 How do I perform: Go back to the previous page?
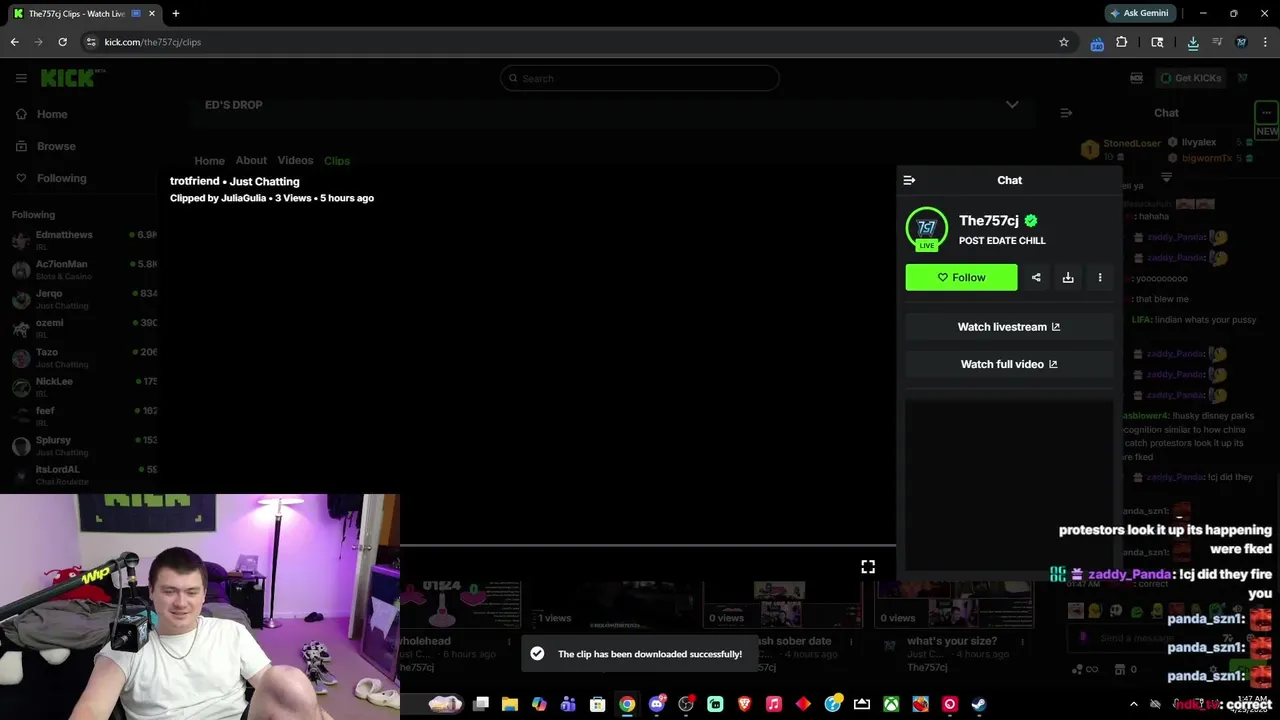point(14,42)
